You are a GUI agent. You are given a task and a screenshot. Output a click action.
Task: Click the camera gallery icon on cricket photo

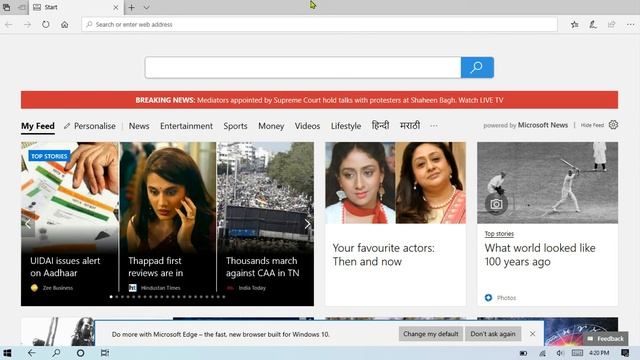point(496,204)
